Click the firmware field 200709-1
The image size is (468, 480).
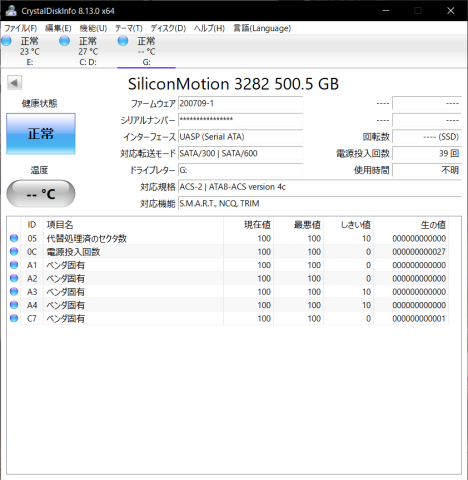point(240,104)
